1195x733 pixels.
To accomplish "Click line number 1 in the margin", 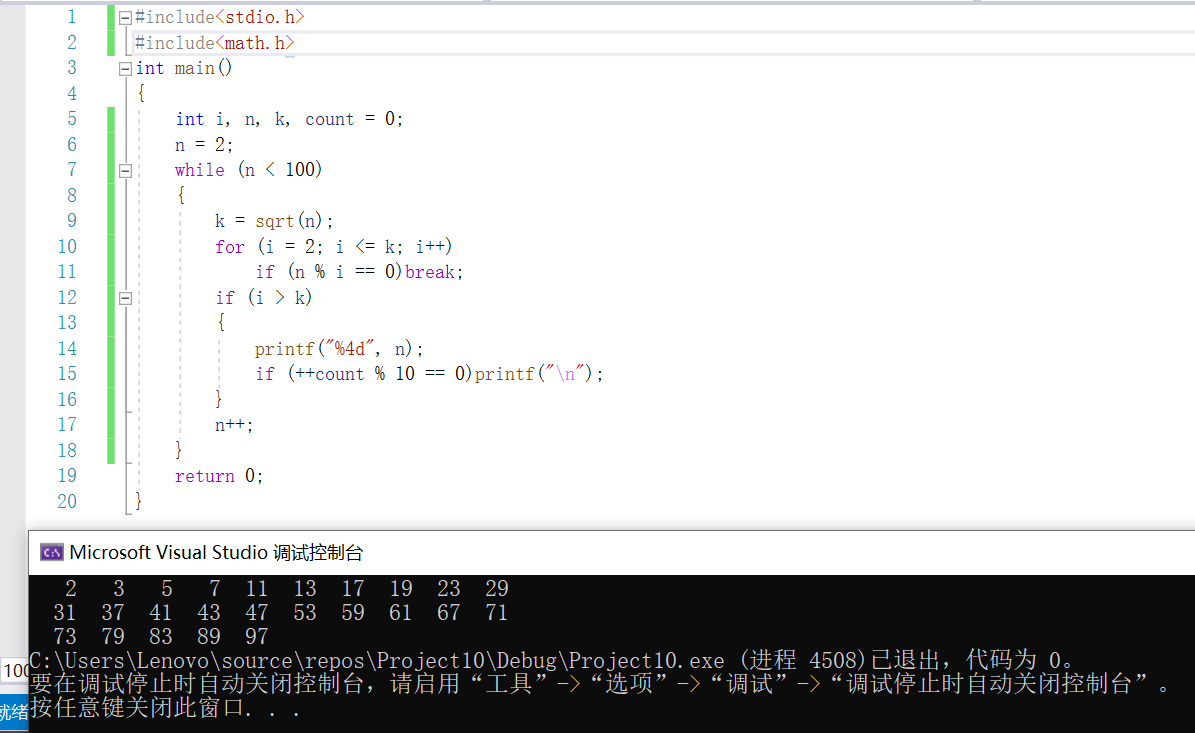I will (x=72, y=17).
